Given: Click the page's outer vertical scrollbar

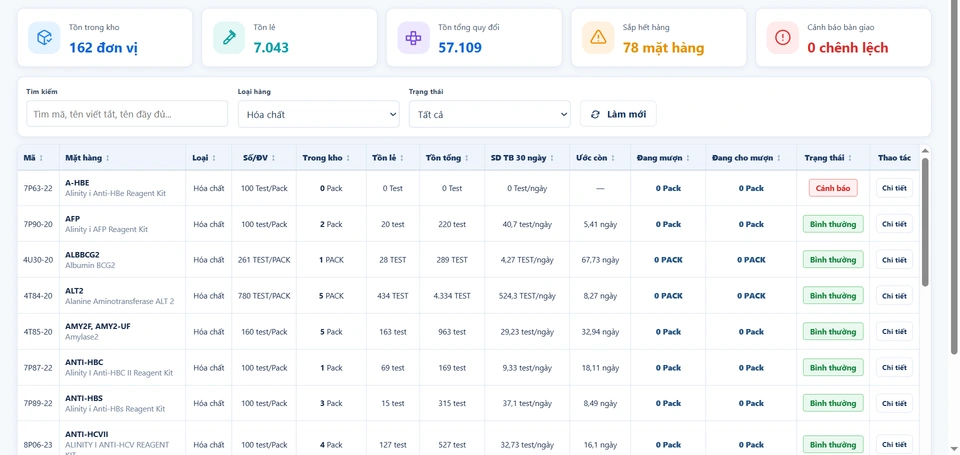Looking at the screenshot, I should [954, 178].
